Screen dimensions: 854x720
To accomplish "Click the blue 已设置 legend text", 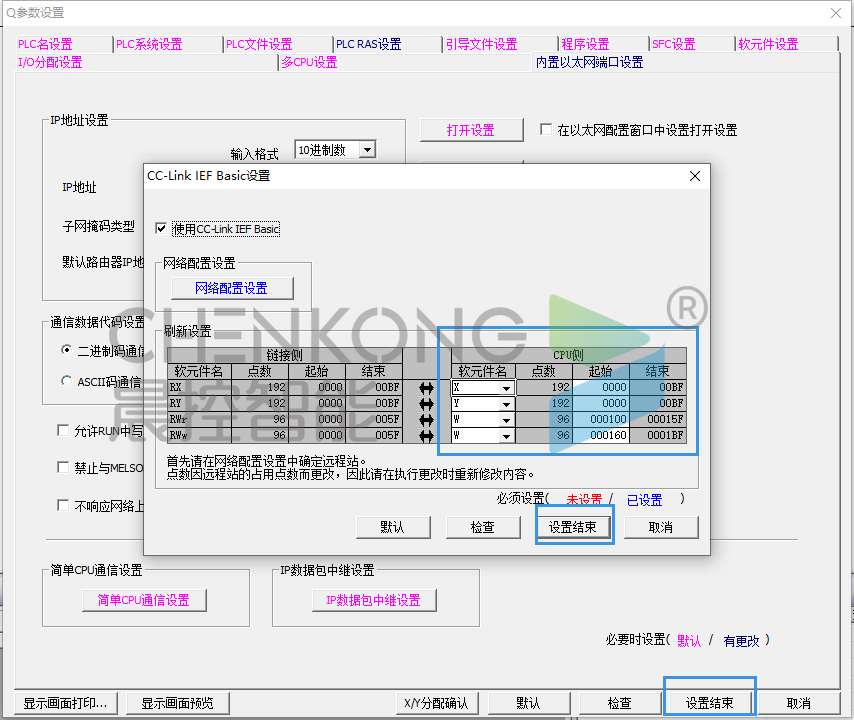I will pyautogui.click(x=644, y=499).
